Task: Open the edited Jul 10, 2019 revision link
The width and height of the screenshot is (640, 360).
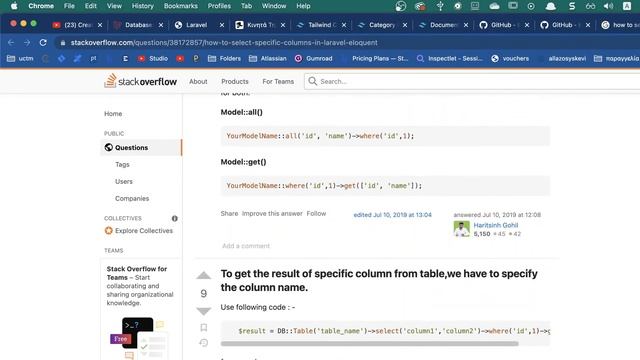Action: (x=392, y=215)
